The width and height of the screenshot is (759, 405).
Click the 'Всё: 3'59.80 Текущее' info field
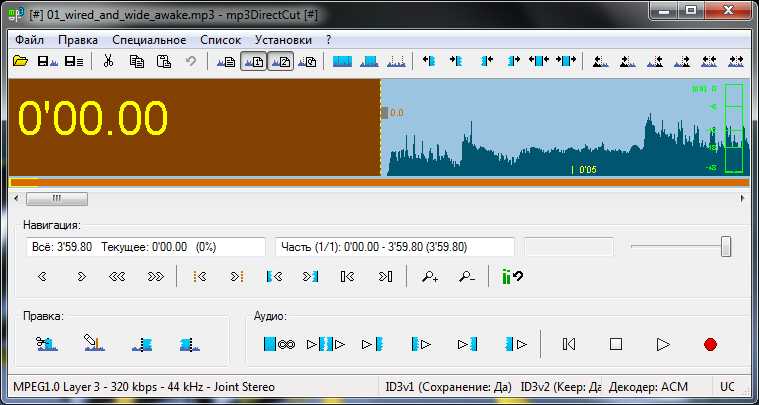(146, 247)
